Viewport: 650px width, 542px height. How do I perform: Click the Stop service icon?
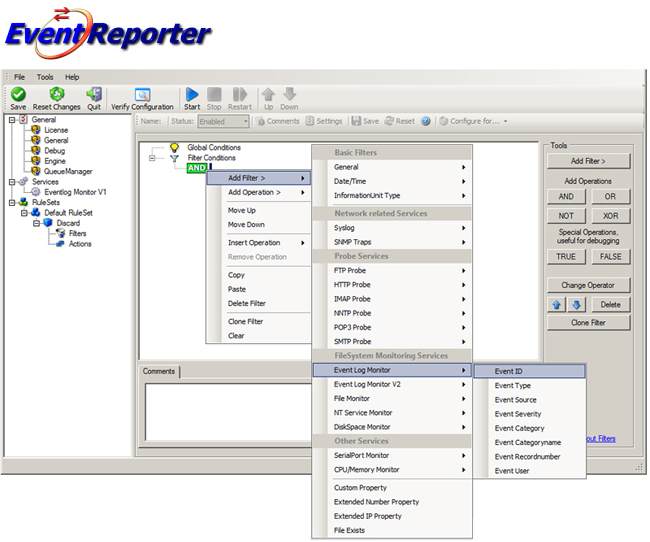[x=214, y=94]
